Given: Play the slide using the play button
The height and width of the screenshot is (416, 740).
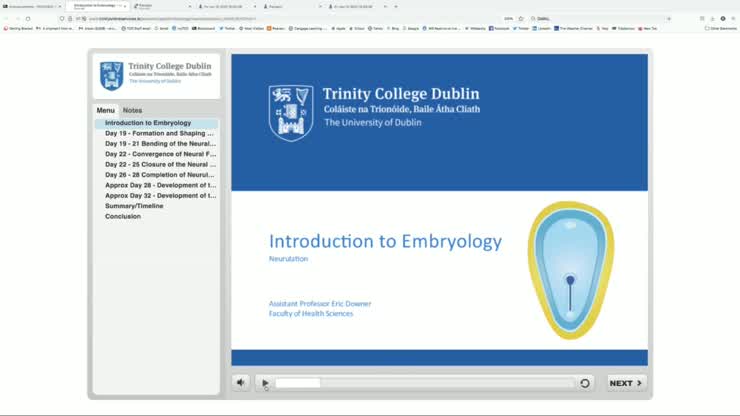Looking at the screenshot, I should tap(265, 383).
